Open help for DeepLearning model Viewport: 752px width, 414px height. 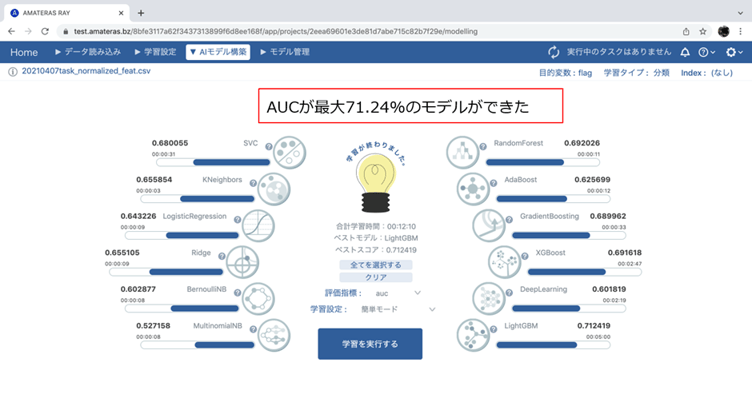pyautogui.click(x=509, y=293)
